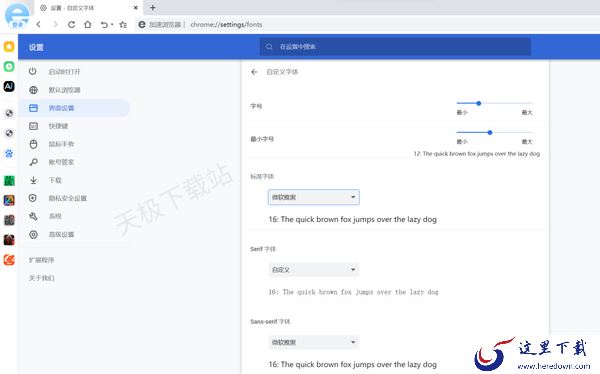
Task: Click the browser back arrow button
Action: click(39, 24)
